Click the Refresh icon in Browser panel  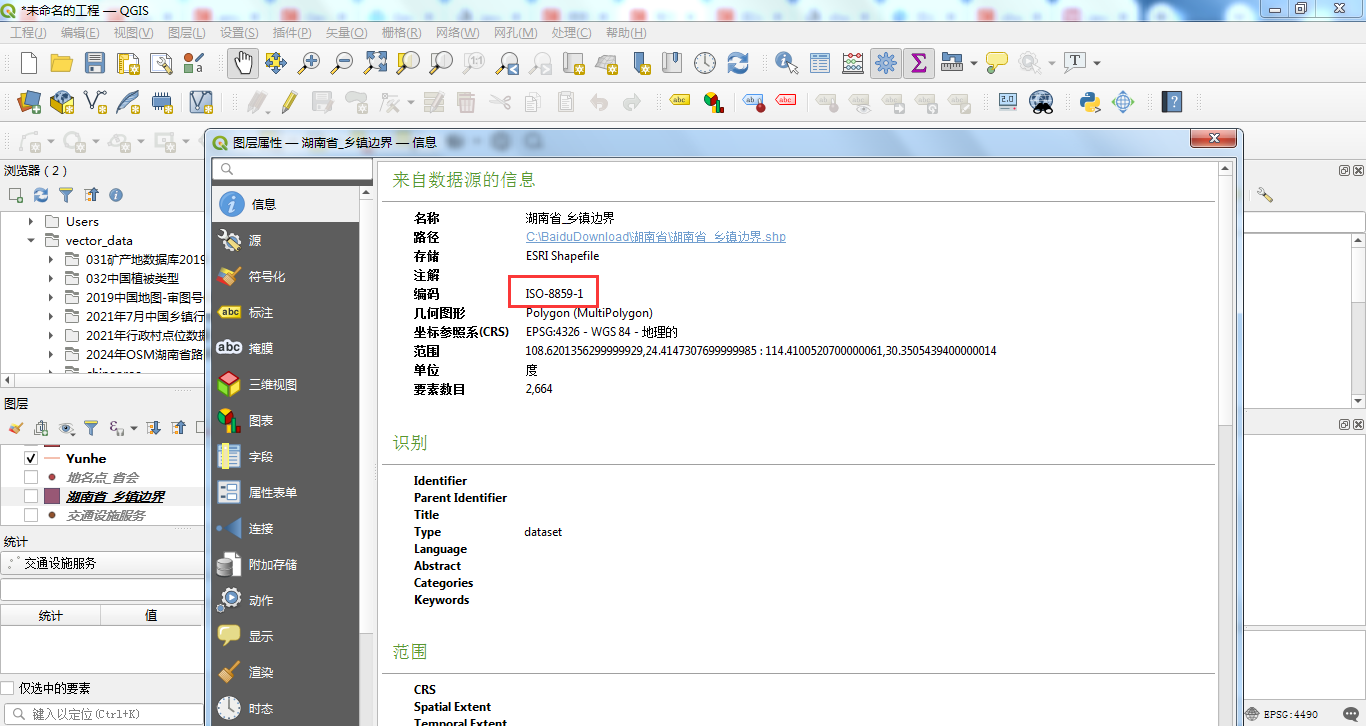pyautogui.click(x=41, y=195)
